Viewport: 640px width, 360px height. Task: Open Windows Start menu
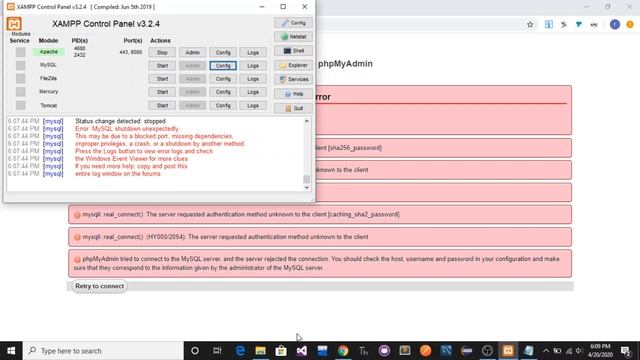coord(11,351)
